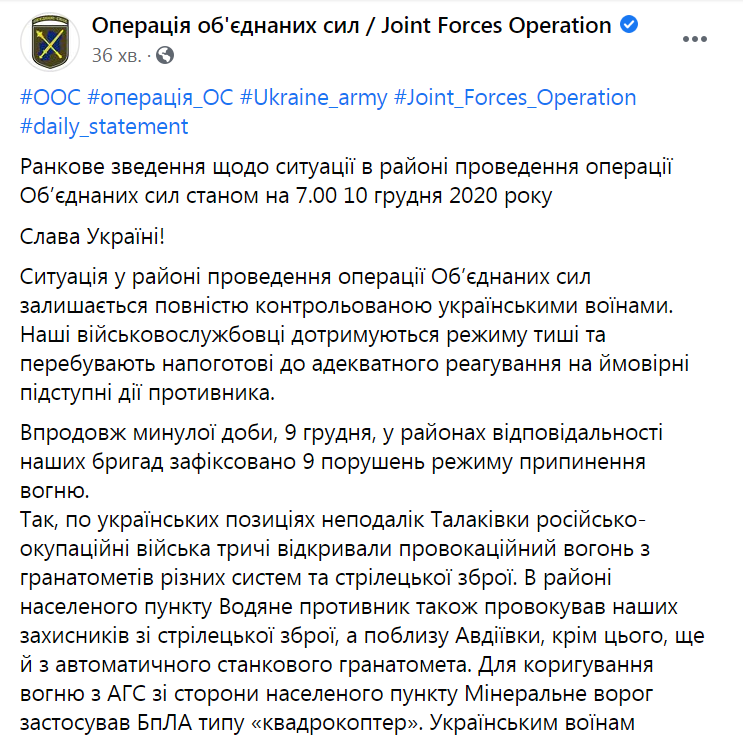Select the #Joint_Forces_Operation hashtag
743x739 pixels.
516,98
